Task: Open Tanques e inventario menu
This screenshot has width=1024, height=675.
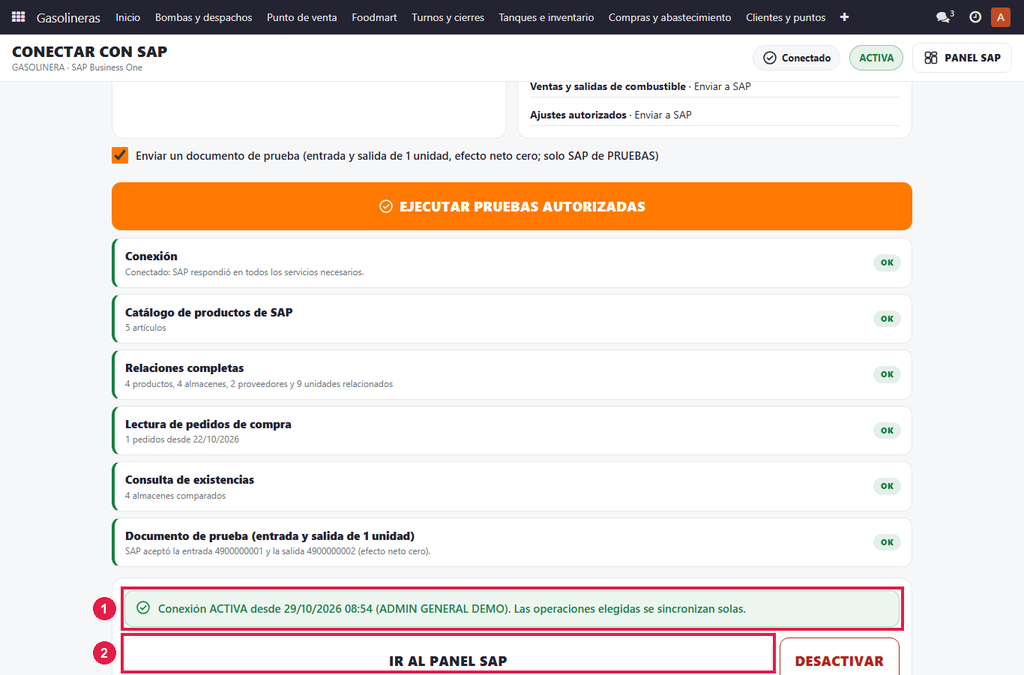Action: tap(547, 18)
